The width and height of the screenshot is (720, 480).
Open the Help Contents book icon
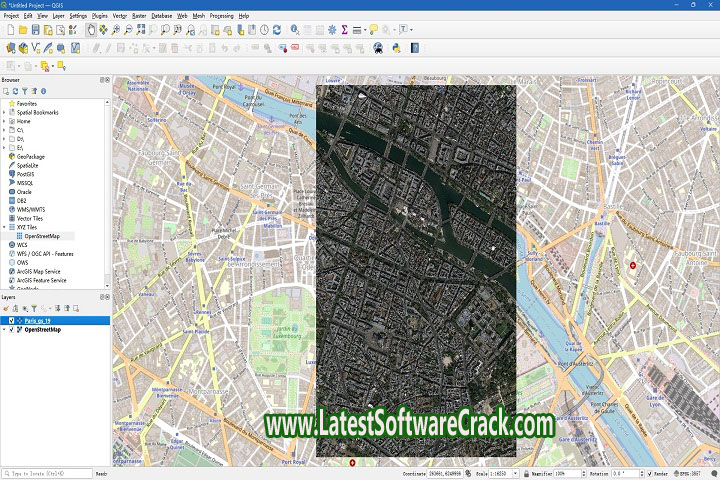[415, 48]
